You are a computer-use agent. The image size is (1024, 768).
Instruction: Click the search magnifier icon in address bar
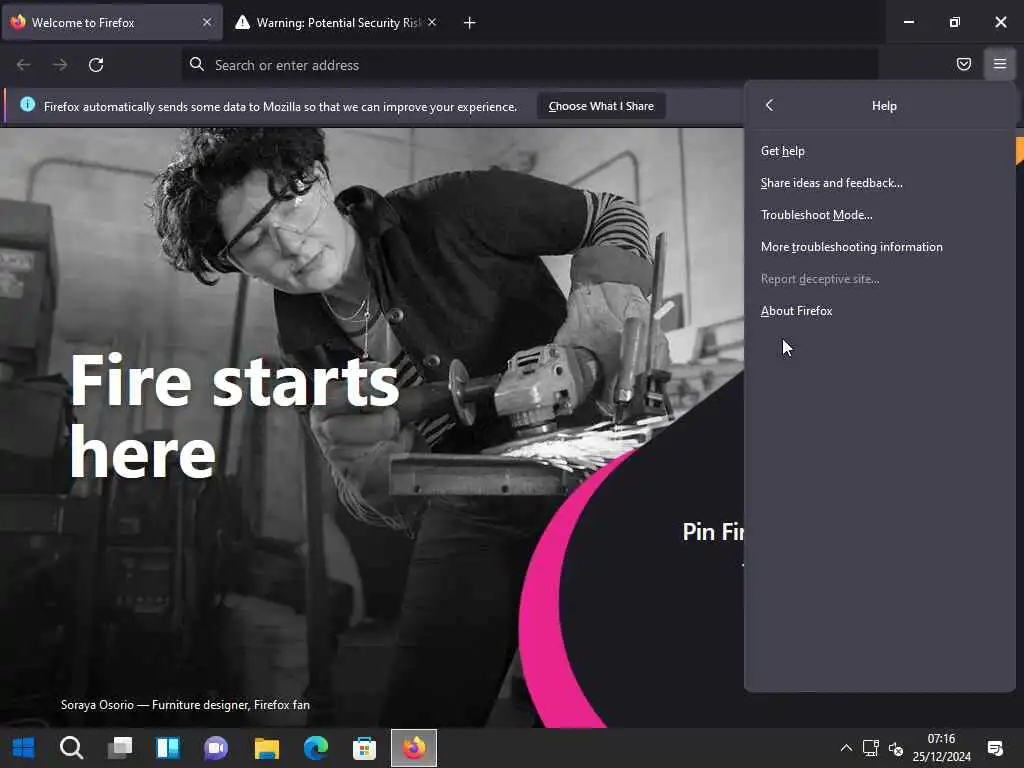coord(197,64)
